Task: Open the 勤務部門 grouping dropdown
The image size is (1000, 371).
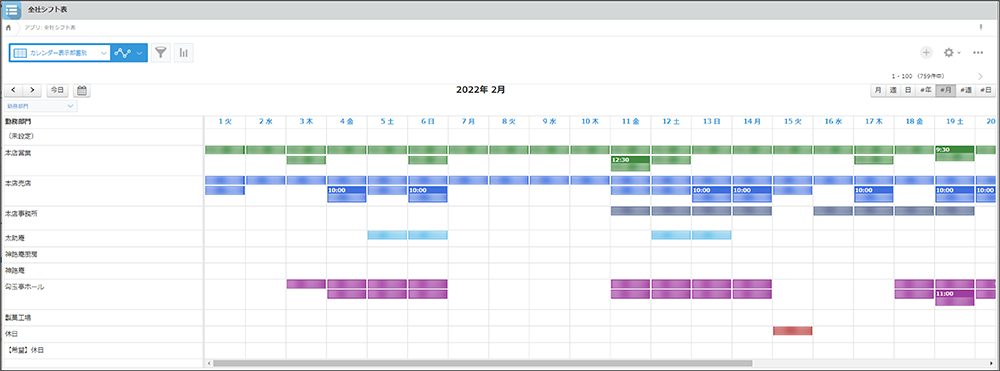Action: tap(40, 106)
